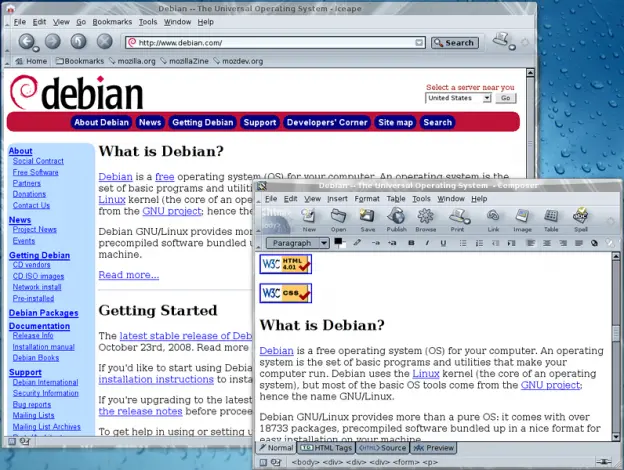Click the Search button next to the URL bar

[454, 43]
